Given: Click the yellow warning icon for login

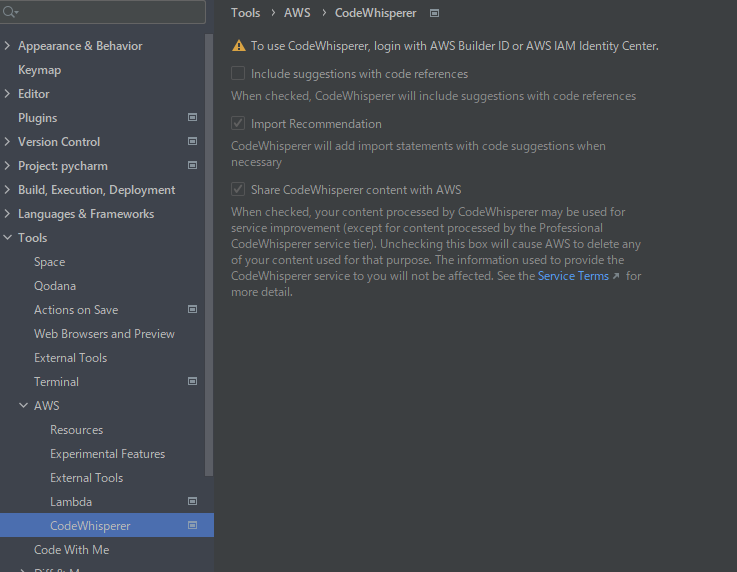Looking at the screenshot, I should coord(238,46).
